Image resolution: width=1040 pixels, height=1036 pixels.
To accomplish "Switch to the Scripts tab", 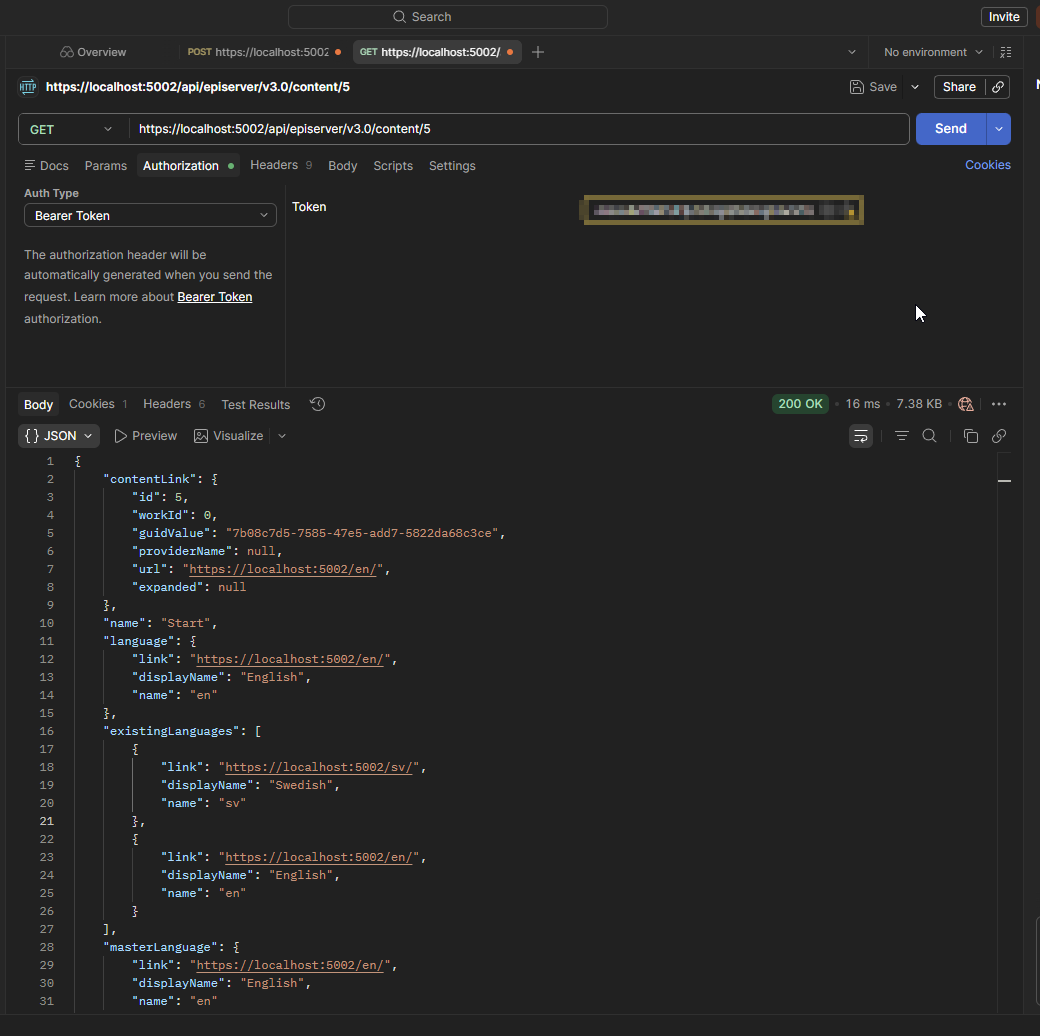I will coord(393,166).
